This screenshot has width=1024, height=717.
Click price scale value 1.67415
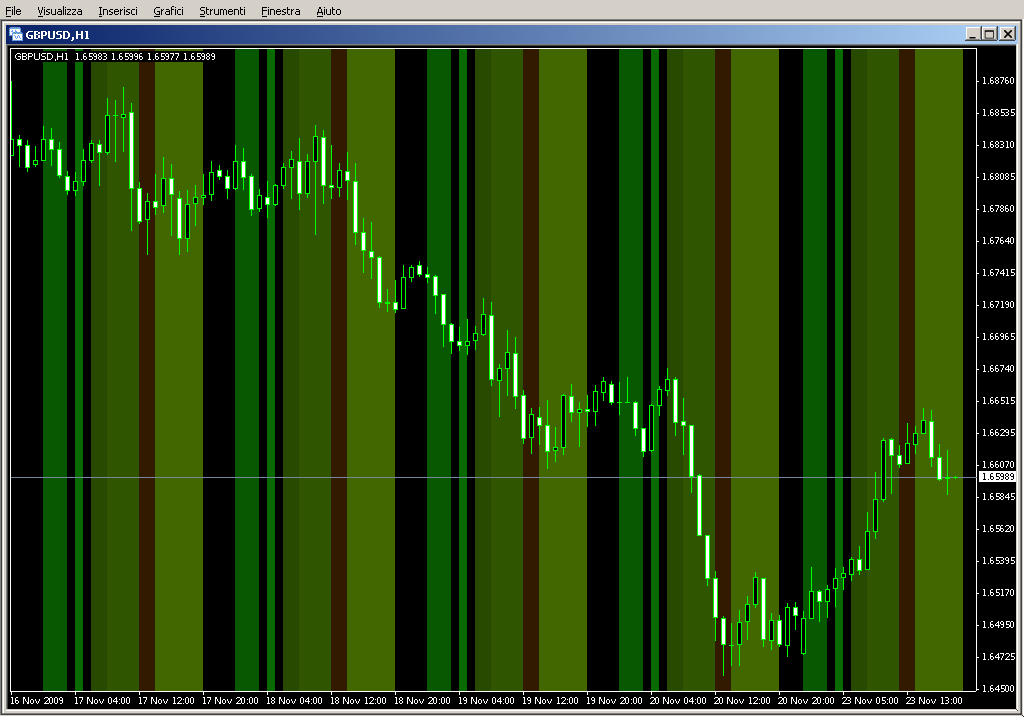tap(999, 273)
